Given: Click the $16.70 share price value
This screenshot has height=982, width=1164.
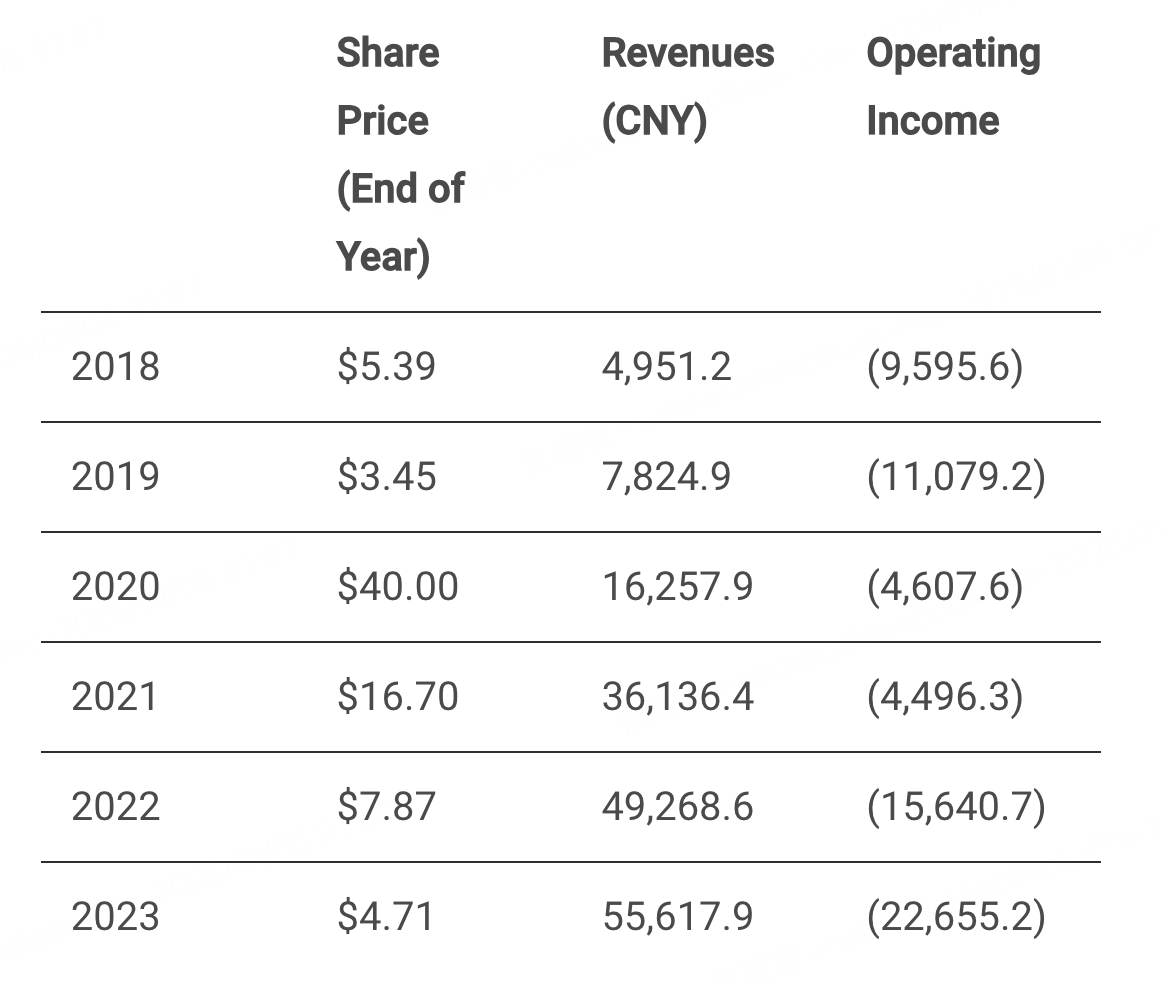Looking at the screenshot, I should coord(397,696).
